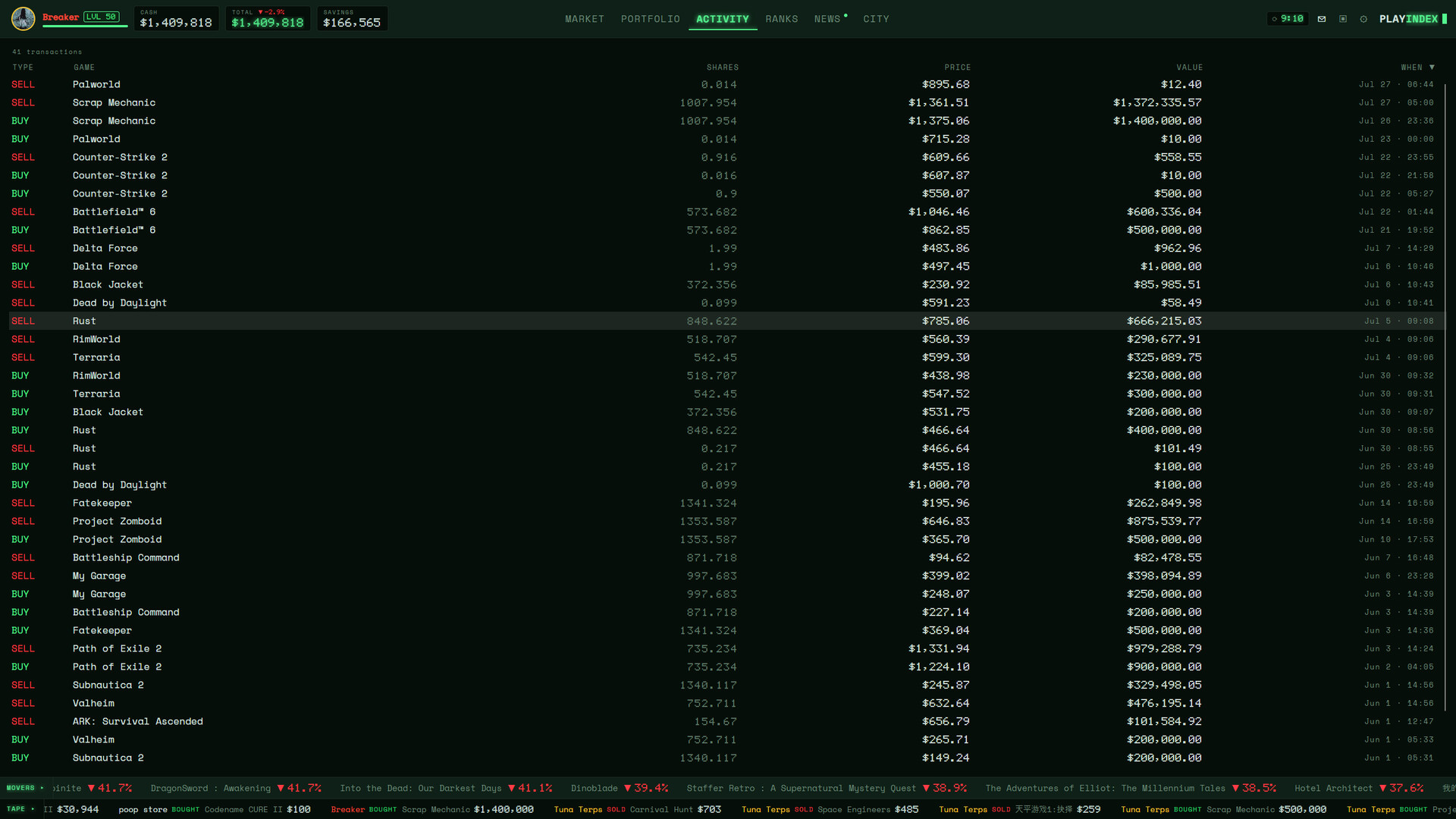Viewport: 1456px width, 819px height.
Task: Click Battleship Command in the $82,478.55 row
Action: tap(126, 557)
